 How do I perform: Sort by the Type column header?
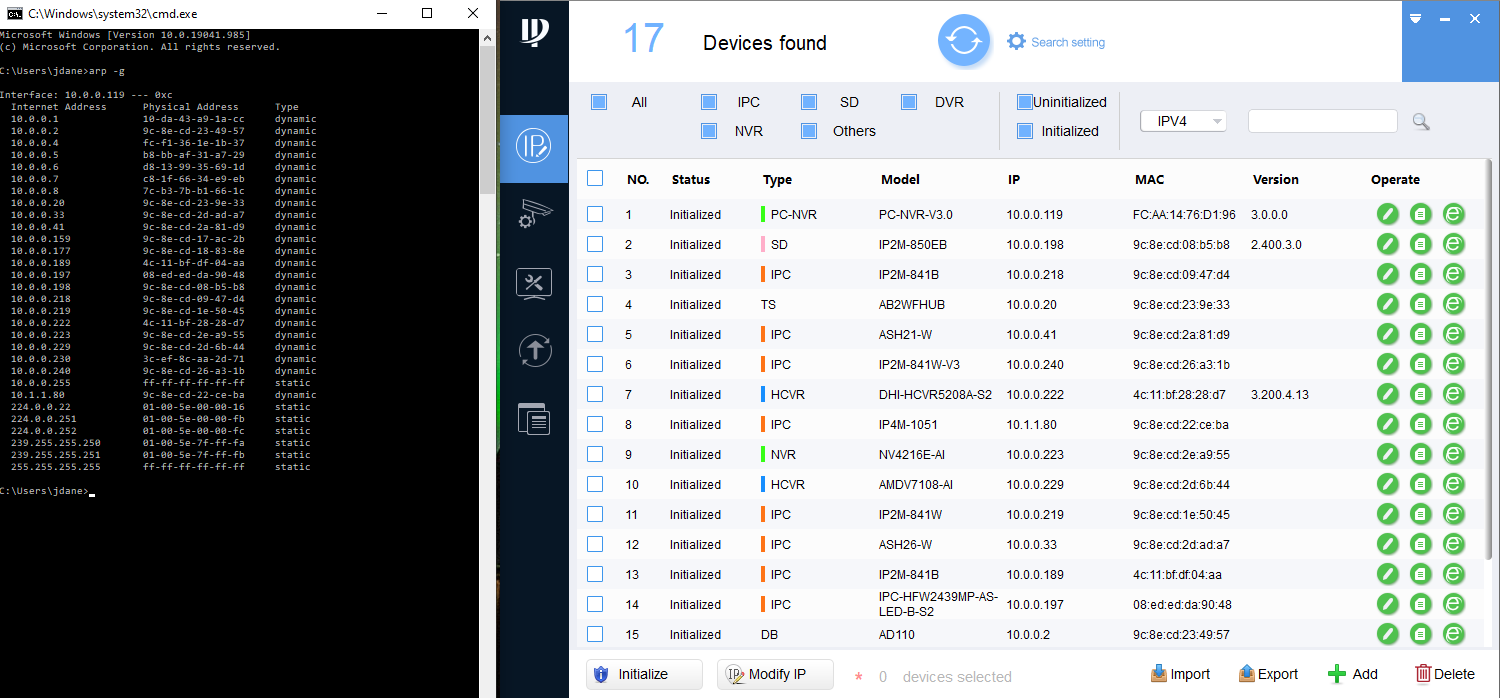point(777,180)
